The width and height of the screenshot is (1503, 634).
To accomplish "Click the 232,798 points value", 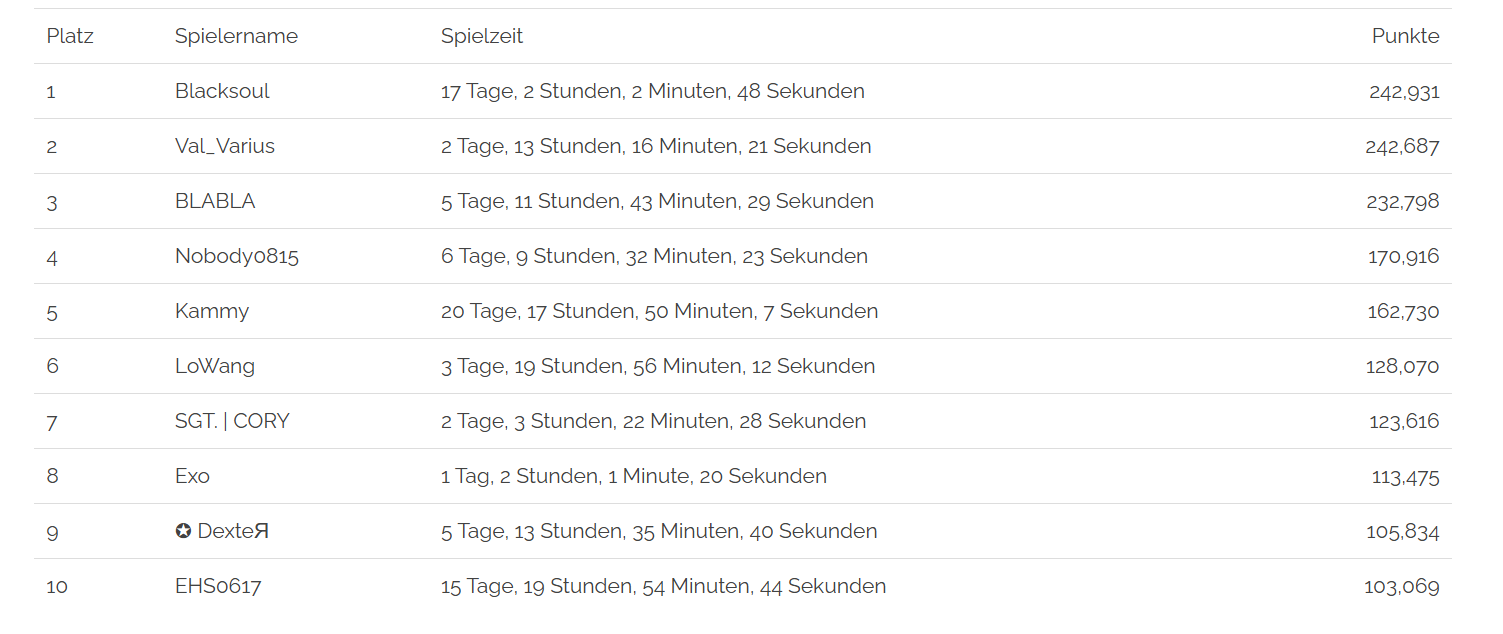I will 1402,202.
